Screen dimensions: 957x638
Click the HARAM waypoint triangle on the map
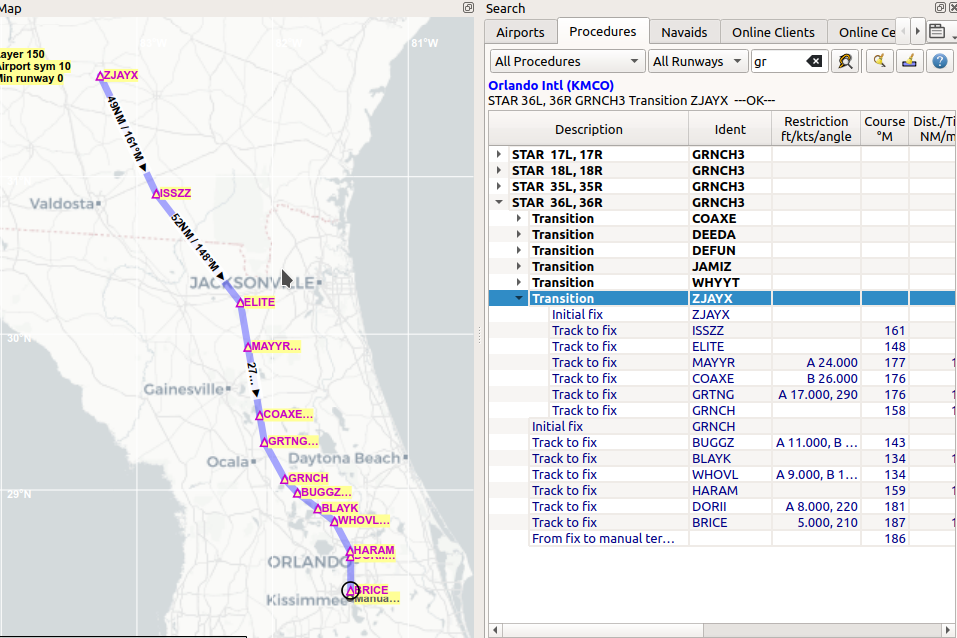coord(350,551)
